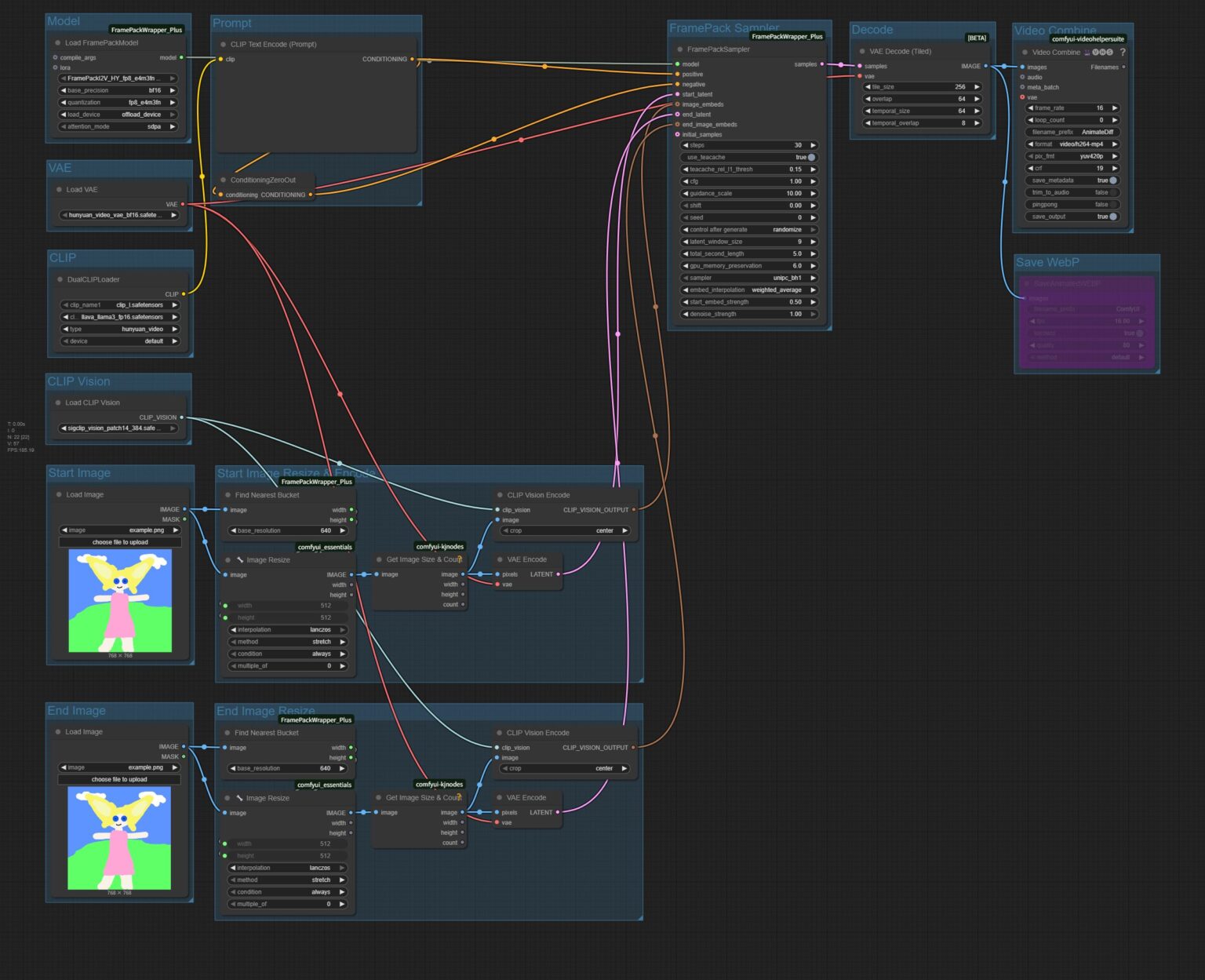Click the VAE output port on Load VAE

(x=183, y=204)
